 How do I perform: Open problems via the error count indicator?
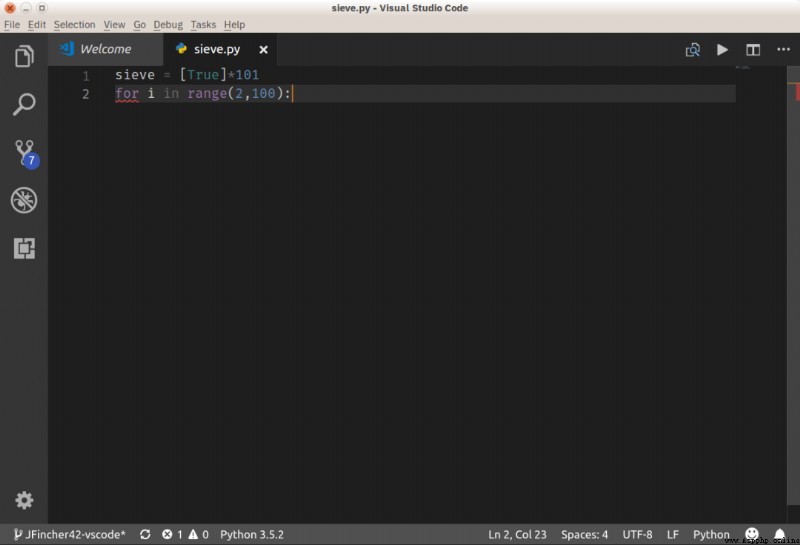pos(172,534)
